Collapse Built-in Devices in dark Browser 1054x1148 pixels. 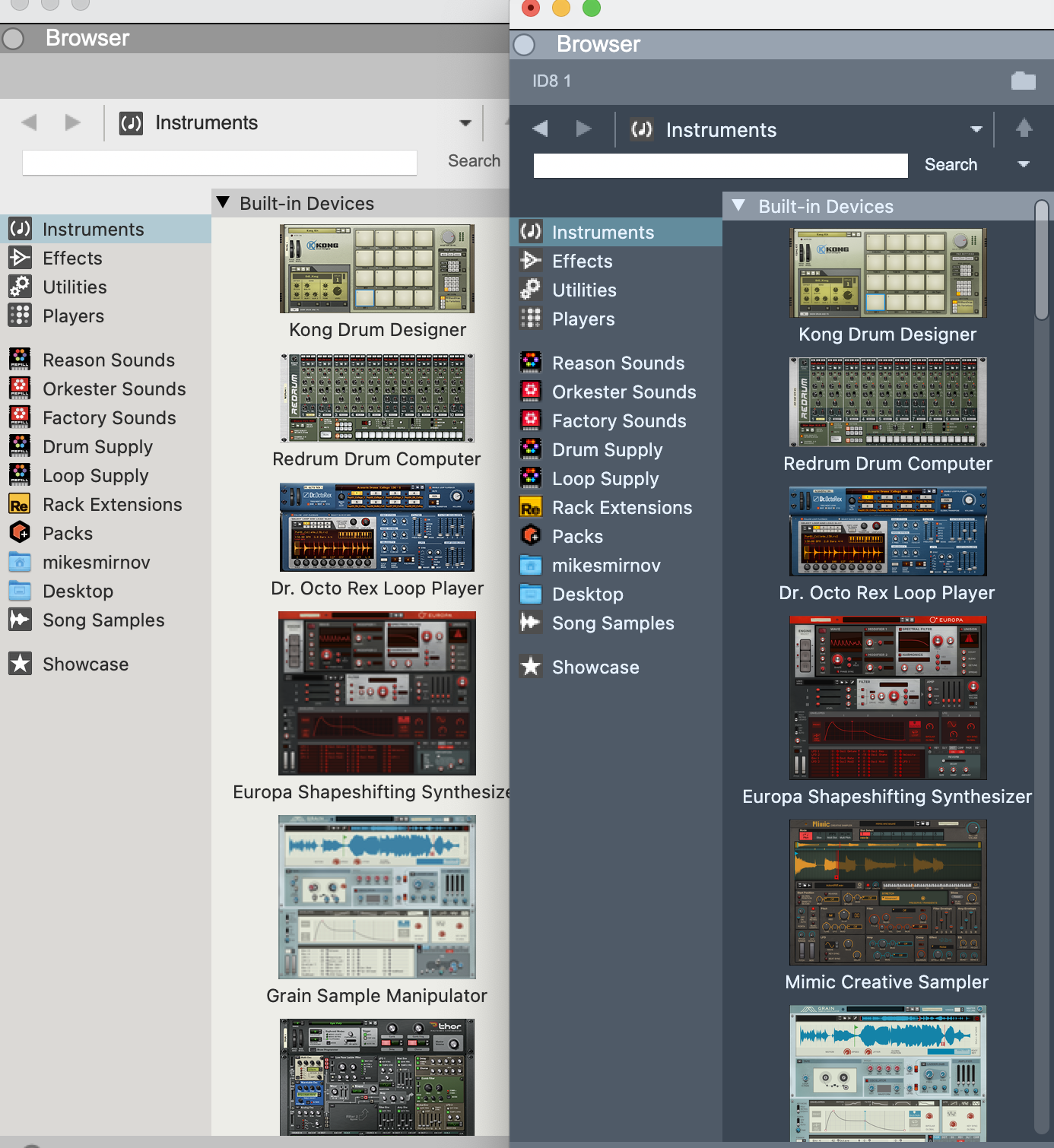pos(738,205)
